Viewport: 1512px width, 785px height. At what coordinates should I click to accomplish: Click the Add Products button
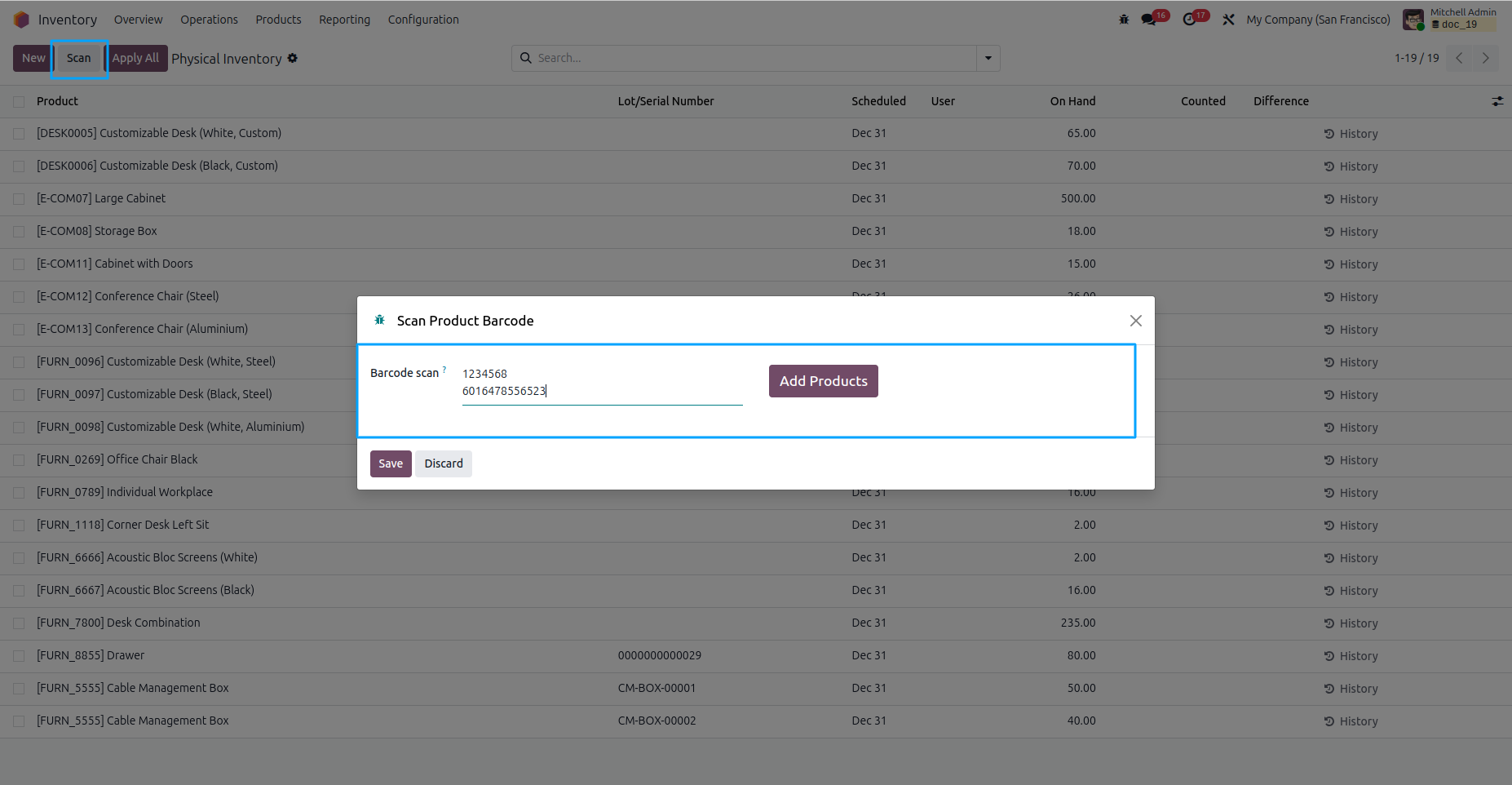823,381
